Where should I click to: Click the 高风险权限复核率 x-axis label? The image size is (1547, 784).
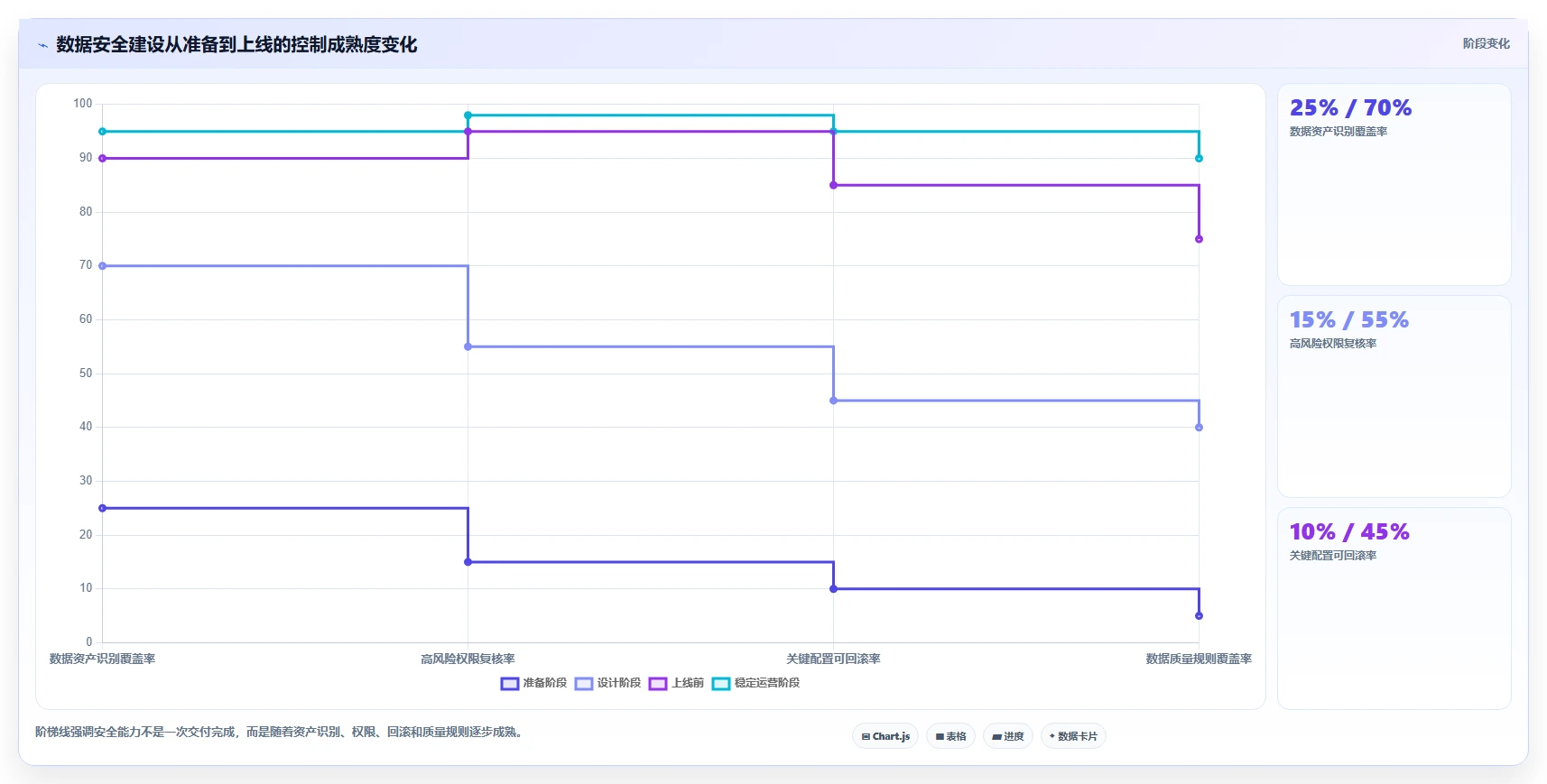coord(468,659)
